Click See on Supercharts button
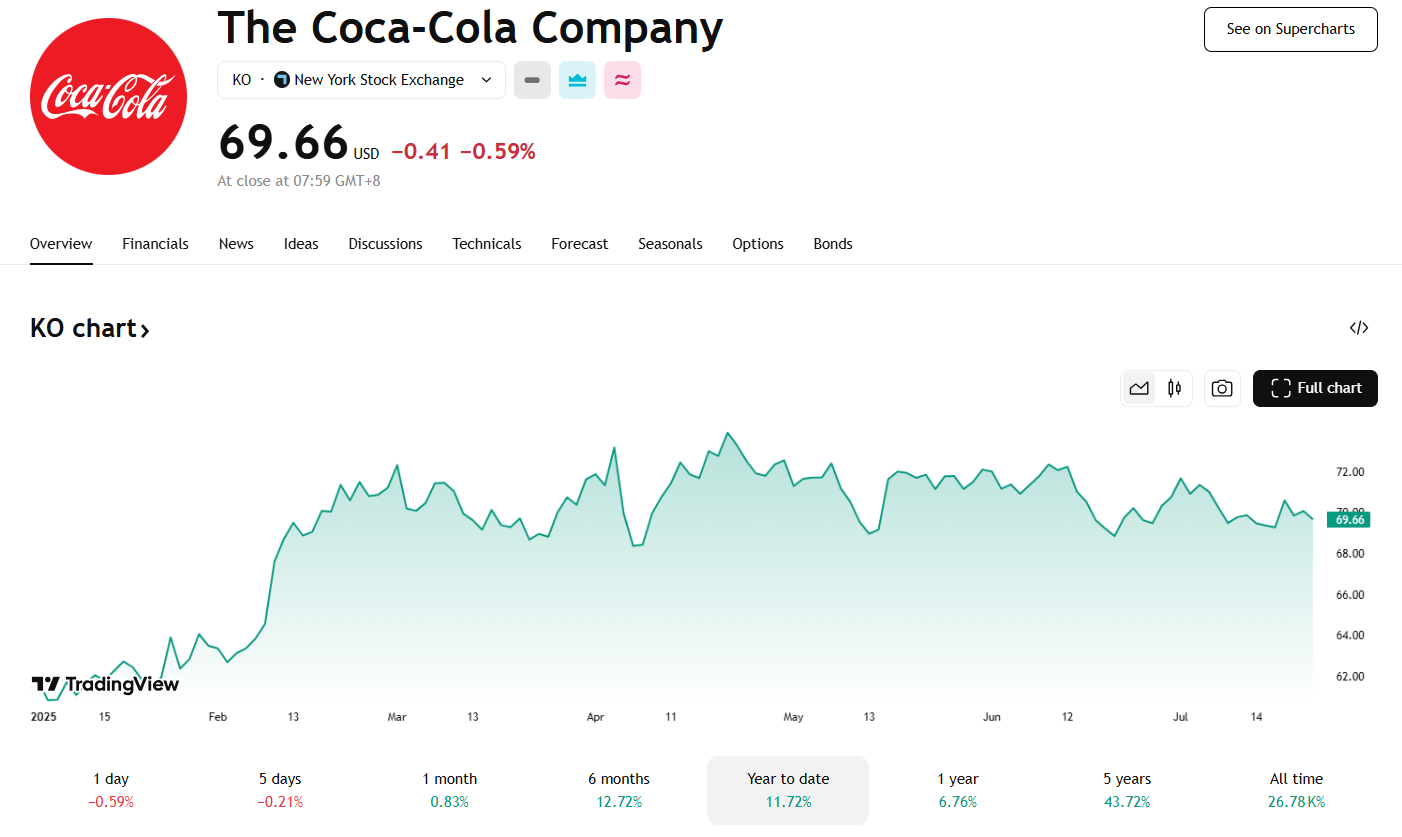The width and height of the screenshot is (1402, 837). tap(1290, 29)
